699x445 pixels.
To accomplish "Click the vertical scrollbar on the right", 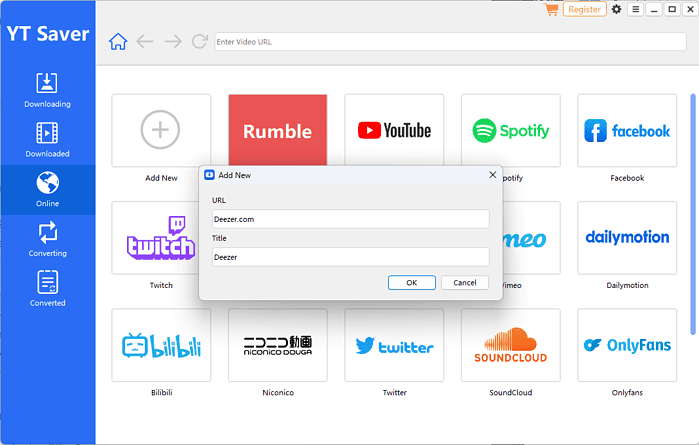I will click(694, 200).
